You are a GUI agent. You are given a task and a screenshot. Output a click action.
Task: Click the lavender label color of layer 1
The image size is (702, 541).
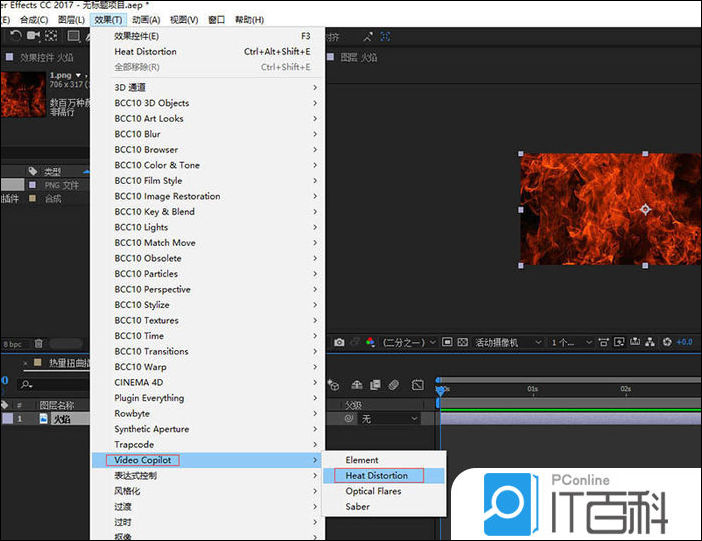click(x=7, y=419)
